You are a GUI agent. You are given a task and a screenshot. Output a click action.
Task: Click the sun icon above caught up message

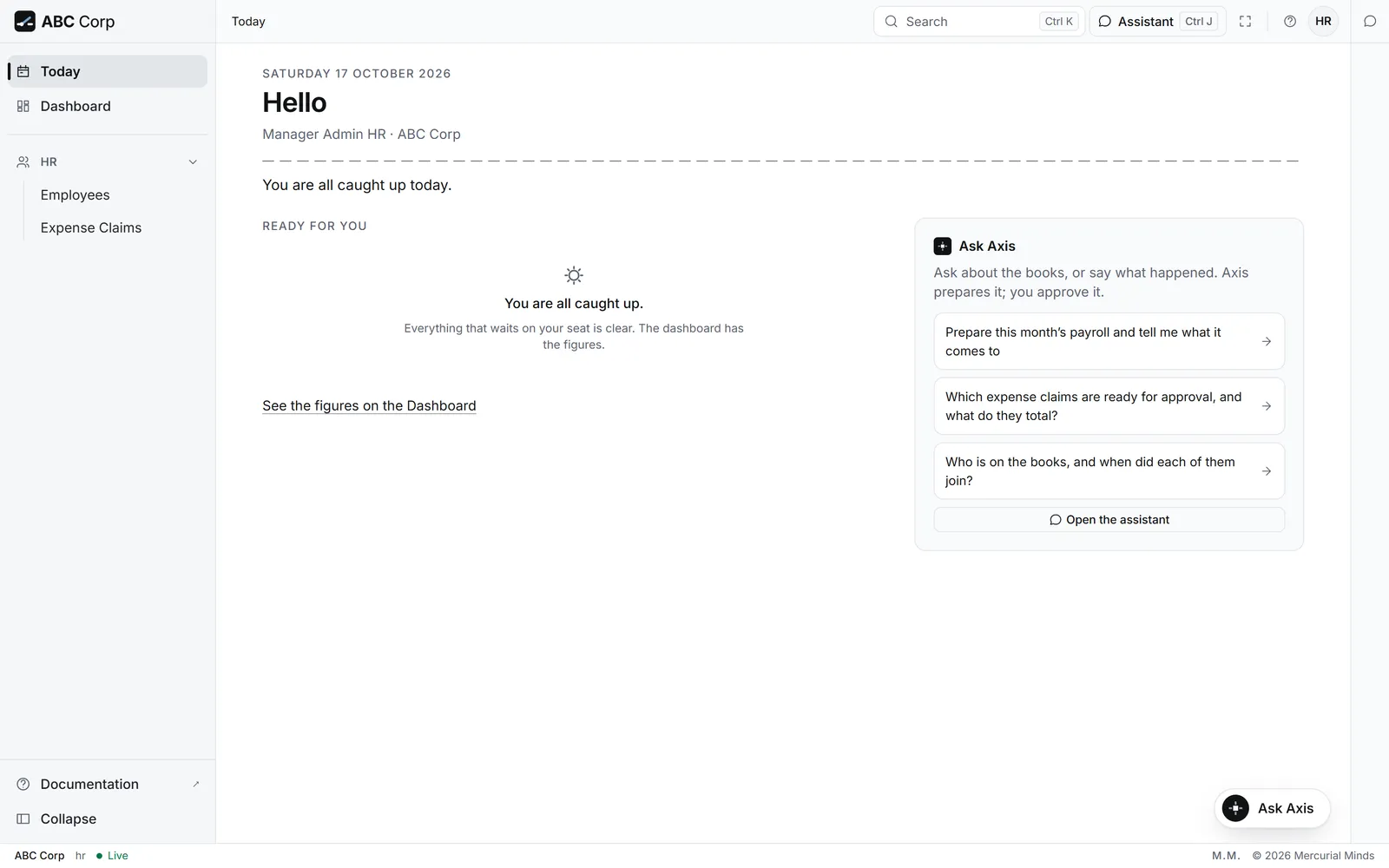574,275
